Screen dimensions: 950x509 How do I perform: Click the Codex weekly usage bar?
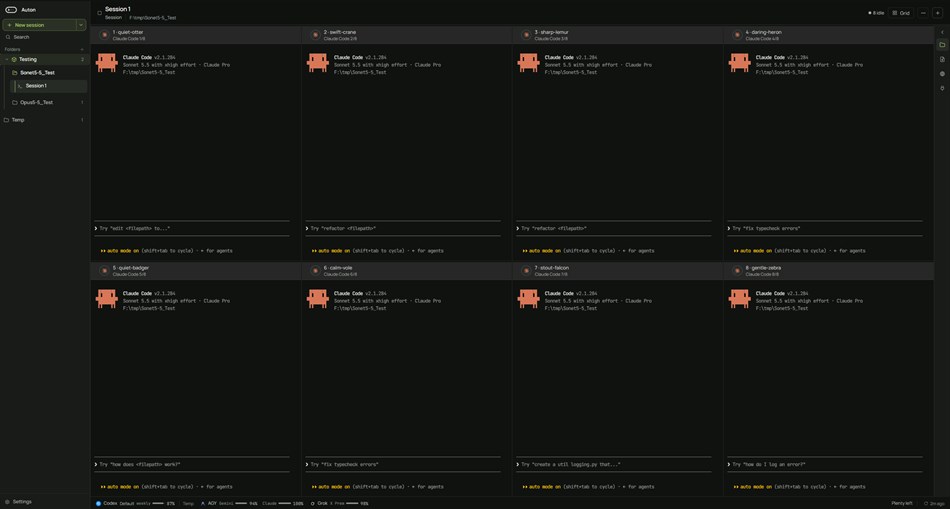pos(158,503)
